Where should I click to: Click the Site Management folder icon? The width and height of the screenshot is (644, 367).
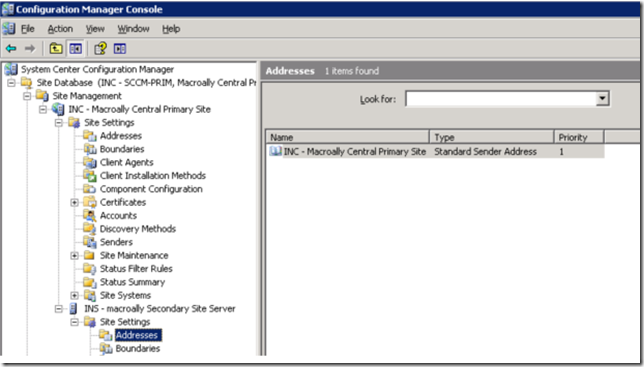point(42,96)
